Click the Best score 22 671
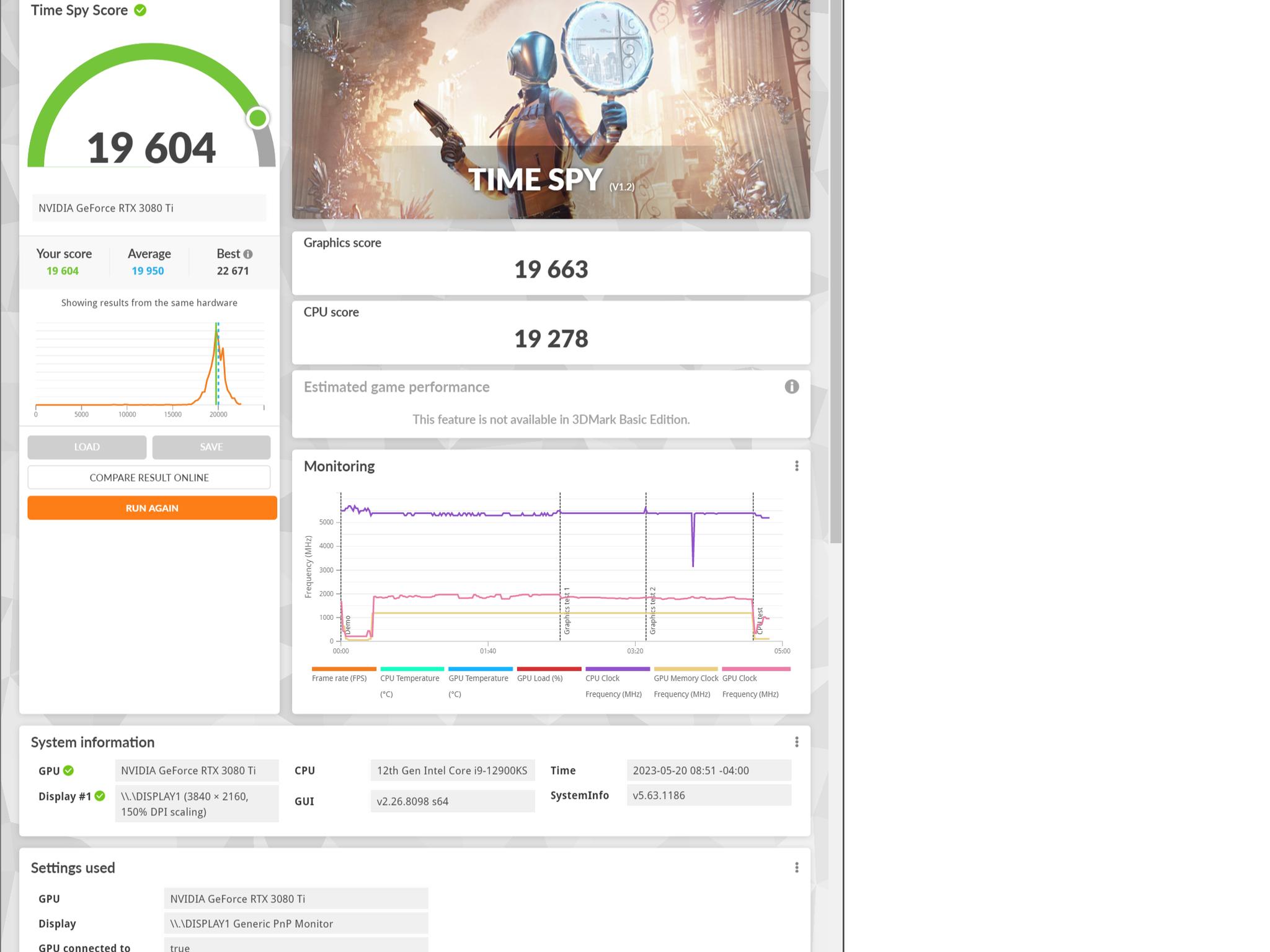 (233, 271)
